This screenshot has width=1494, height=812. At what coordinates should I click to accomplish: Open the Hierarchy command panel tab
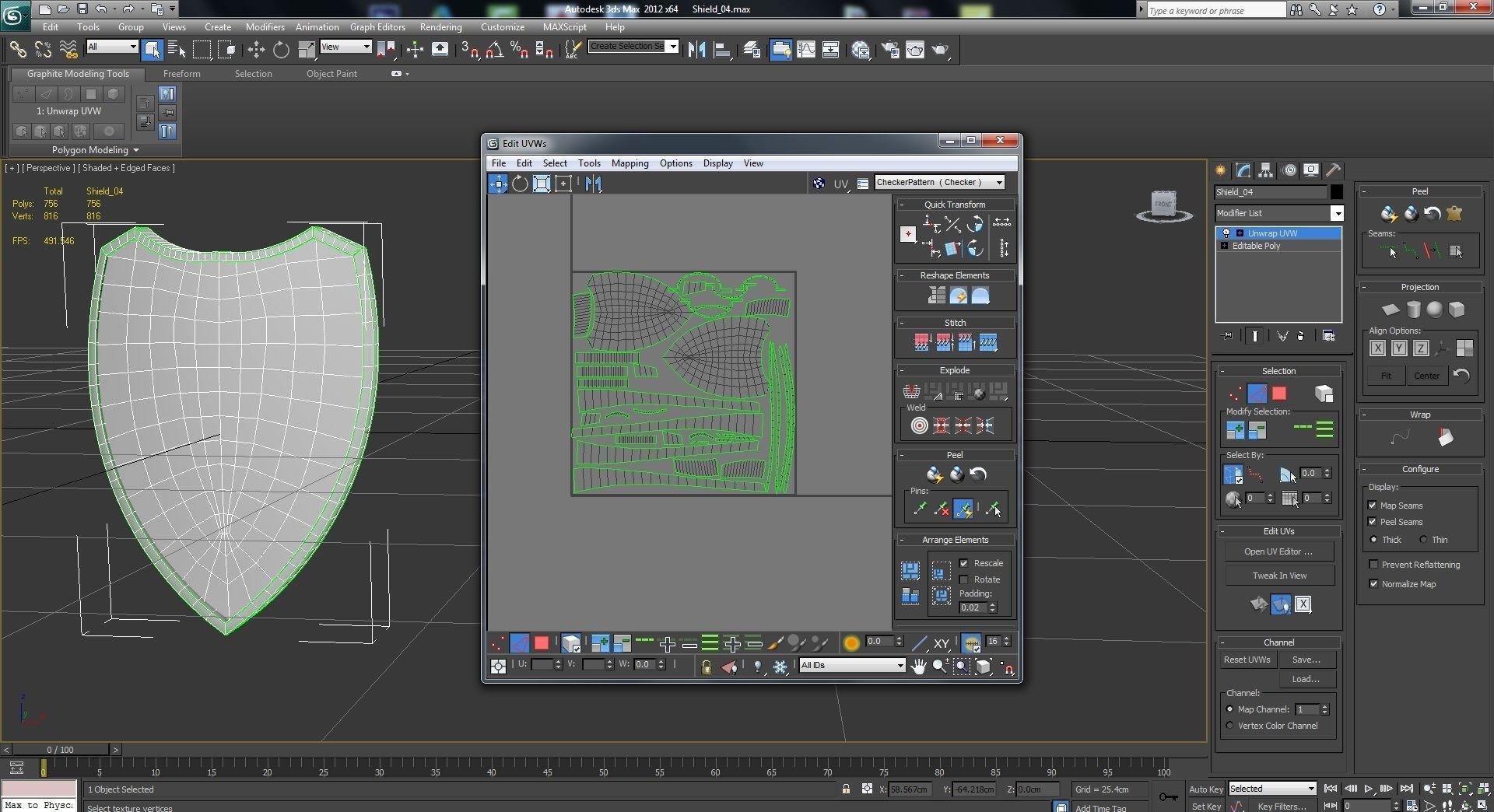(x=1265, y=170)
